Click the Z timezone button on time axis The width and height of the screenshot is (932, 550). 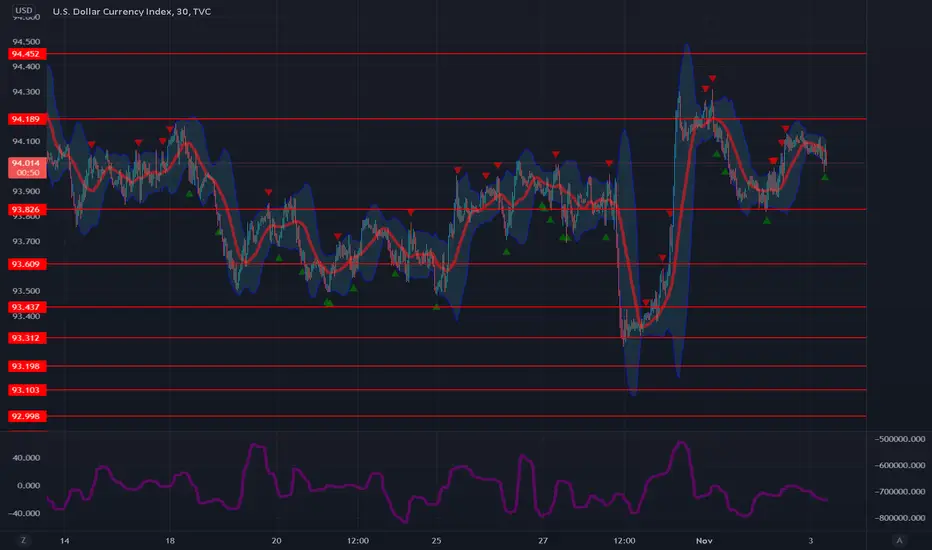pyautogui.click(x=24, y=540)
